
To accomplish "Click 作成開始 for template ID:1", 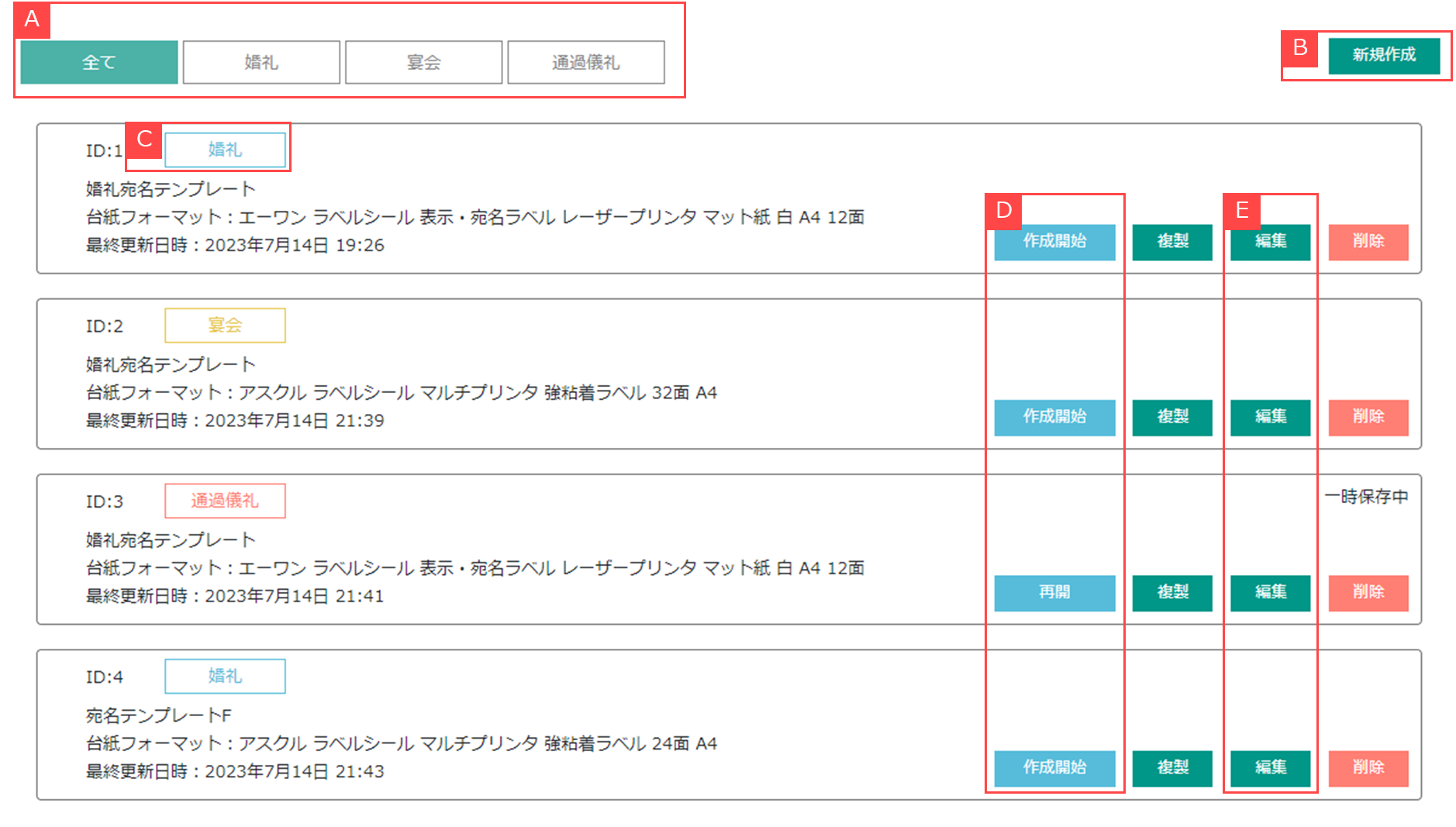I will (1054, 242).
